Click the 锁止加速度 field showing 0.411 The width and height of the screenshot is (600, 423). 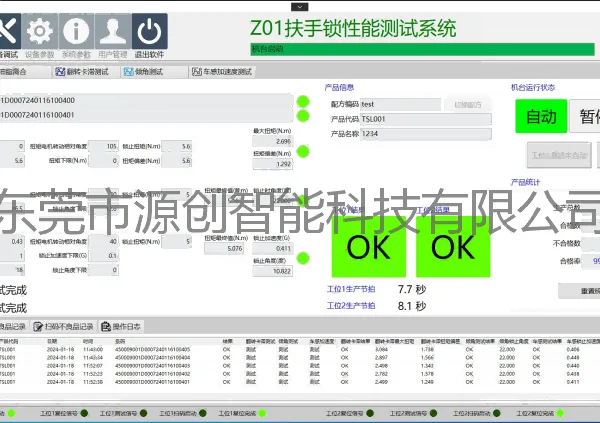tap(272, 248)
